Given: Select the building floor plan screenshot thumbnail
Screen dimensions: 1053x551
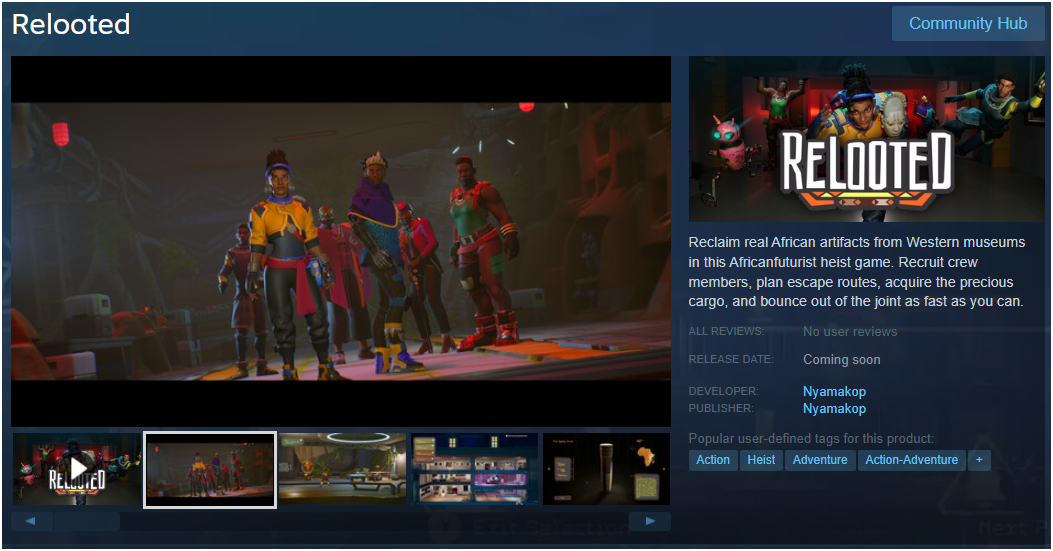Looking at the screenshot, I should pos(475,469).
